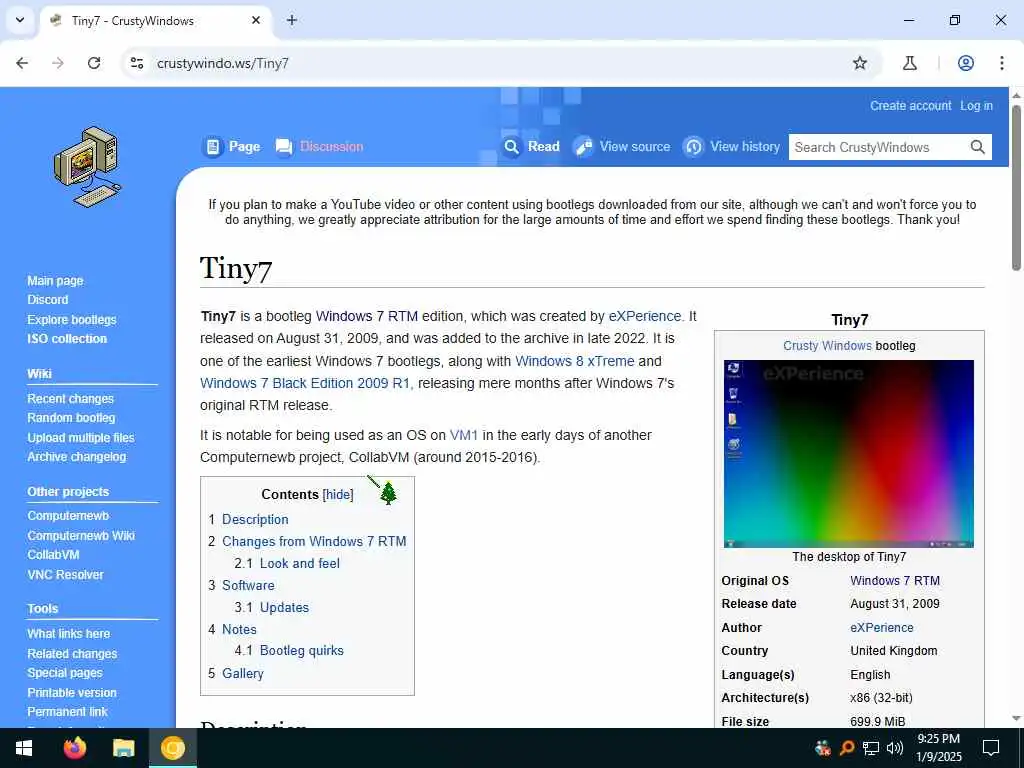
Task: Open Chrome three-dot menu
Action: (x=1002, y=63)
